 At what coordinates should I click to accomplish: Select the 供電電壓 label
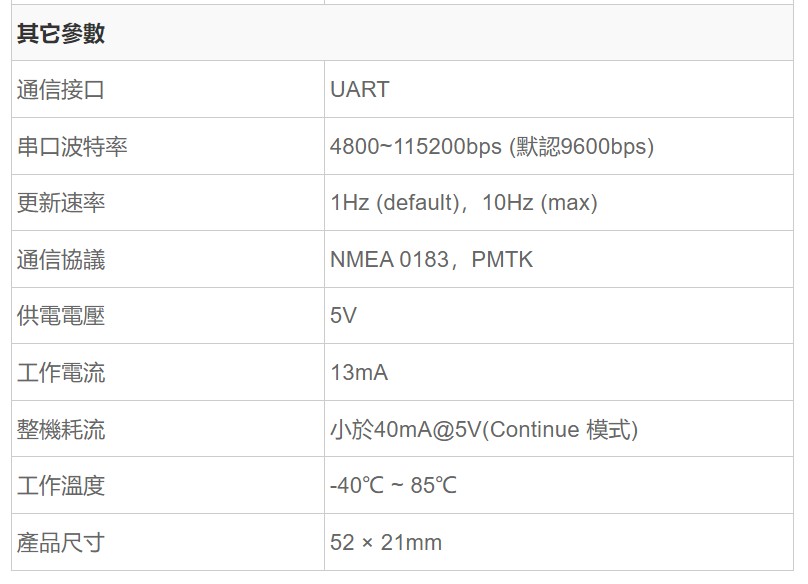61,315
